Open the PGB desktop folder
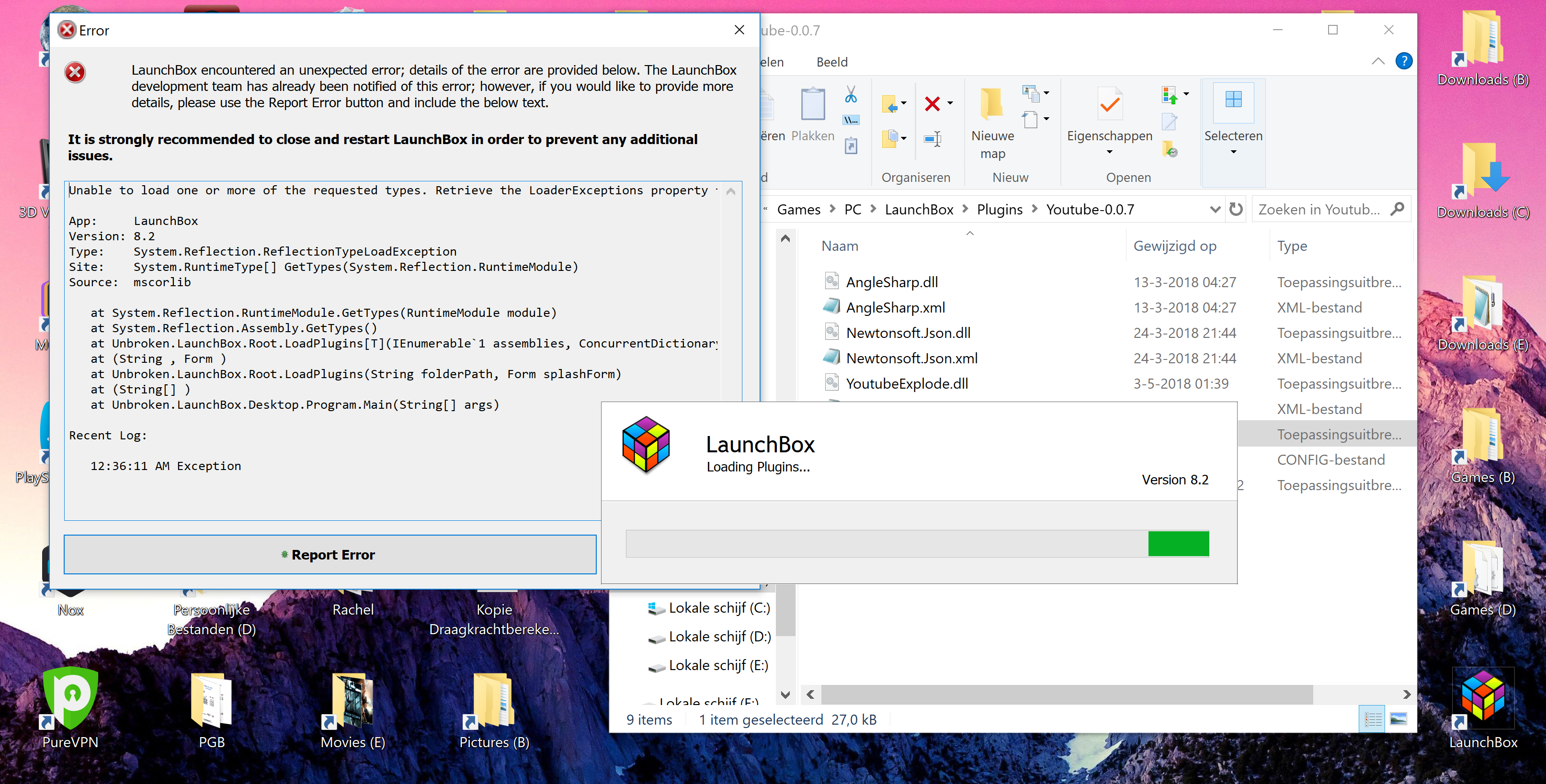 coord(211,711)
